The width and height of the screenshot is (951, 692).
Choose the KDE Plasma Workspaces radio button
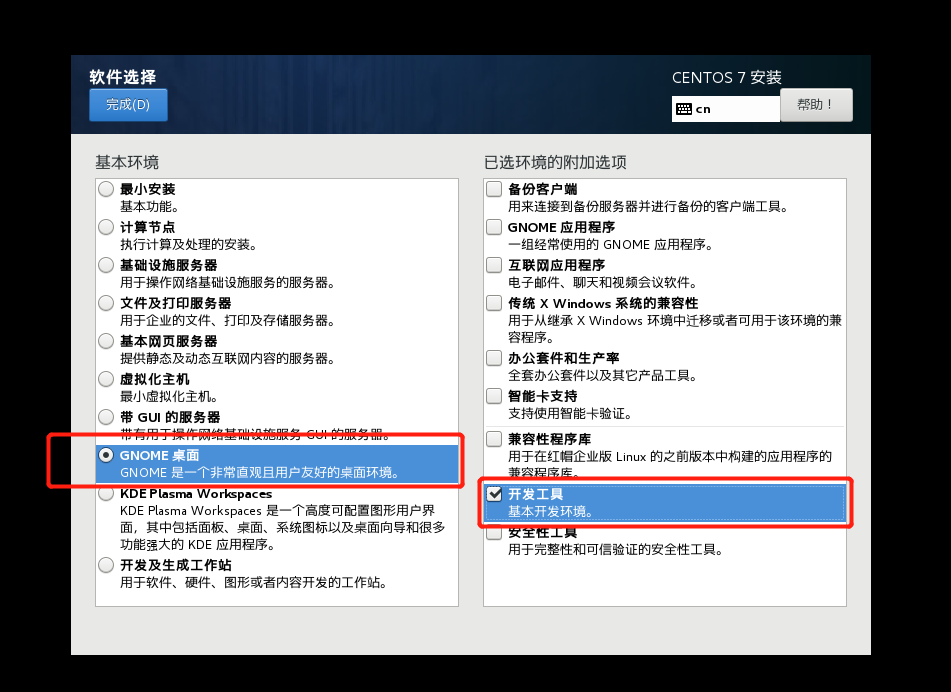coord(106,494)
